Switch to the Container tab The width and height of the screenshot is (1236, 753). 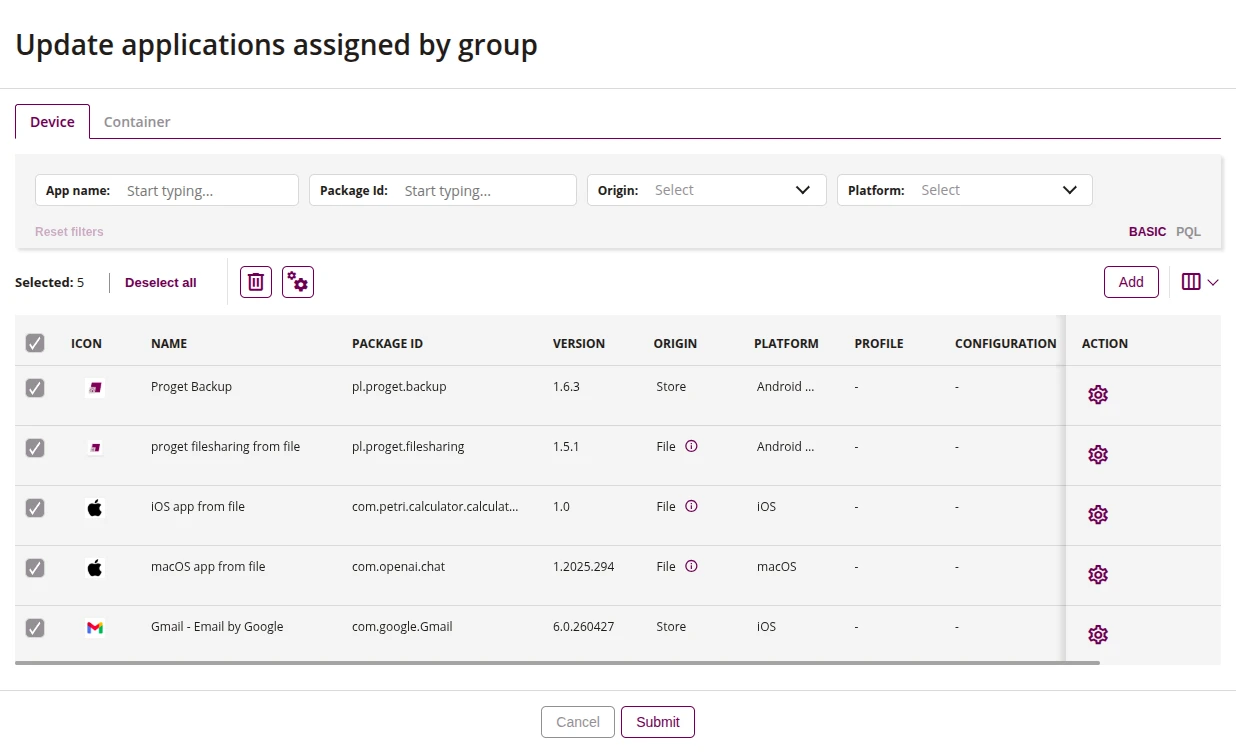(x=137, y=121)
